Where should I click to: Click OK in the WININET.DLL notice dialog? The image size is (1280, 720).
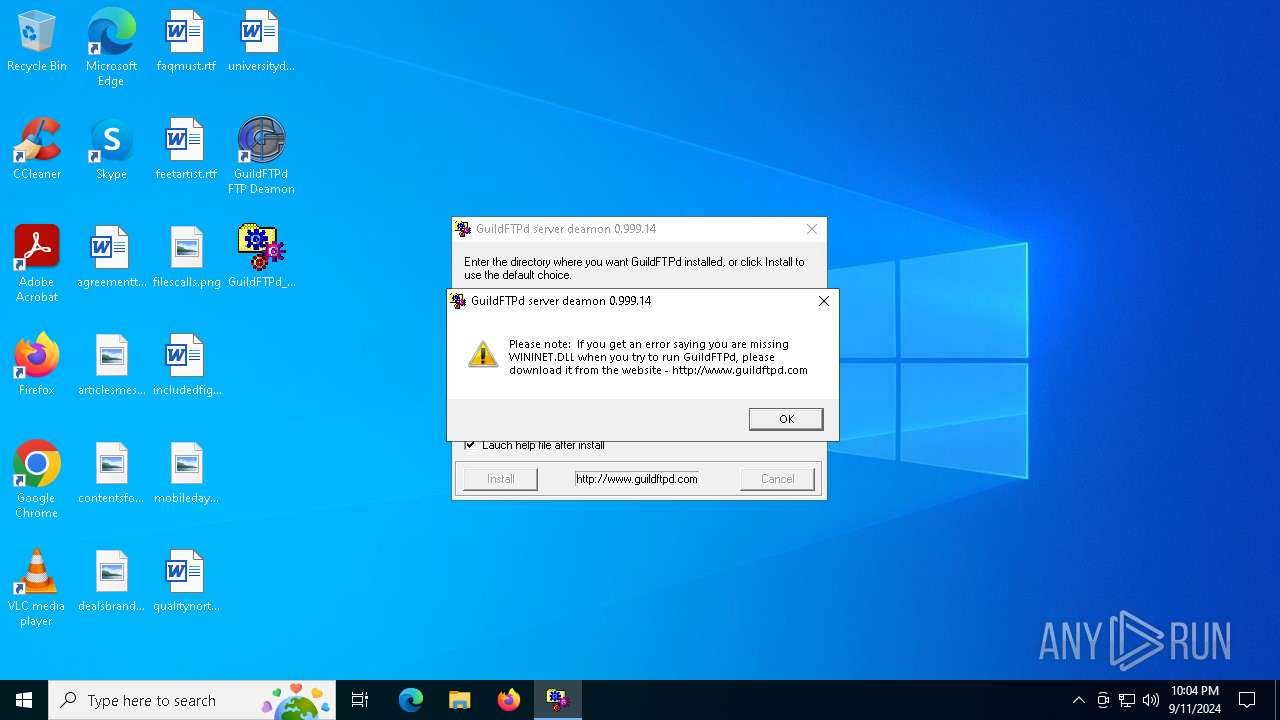786,419
